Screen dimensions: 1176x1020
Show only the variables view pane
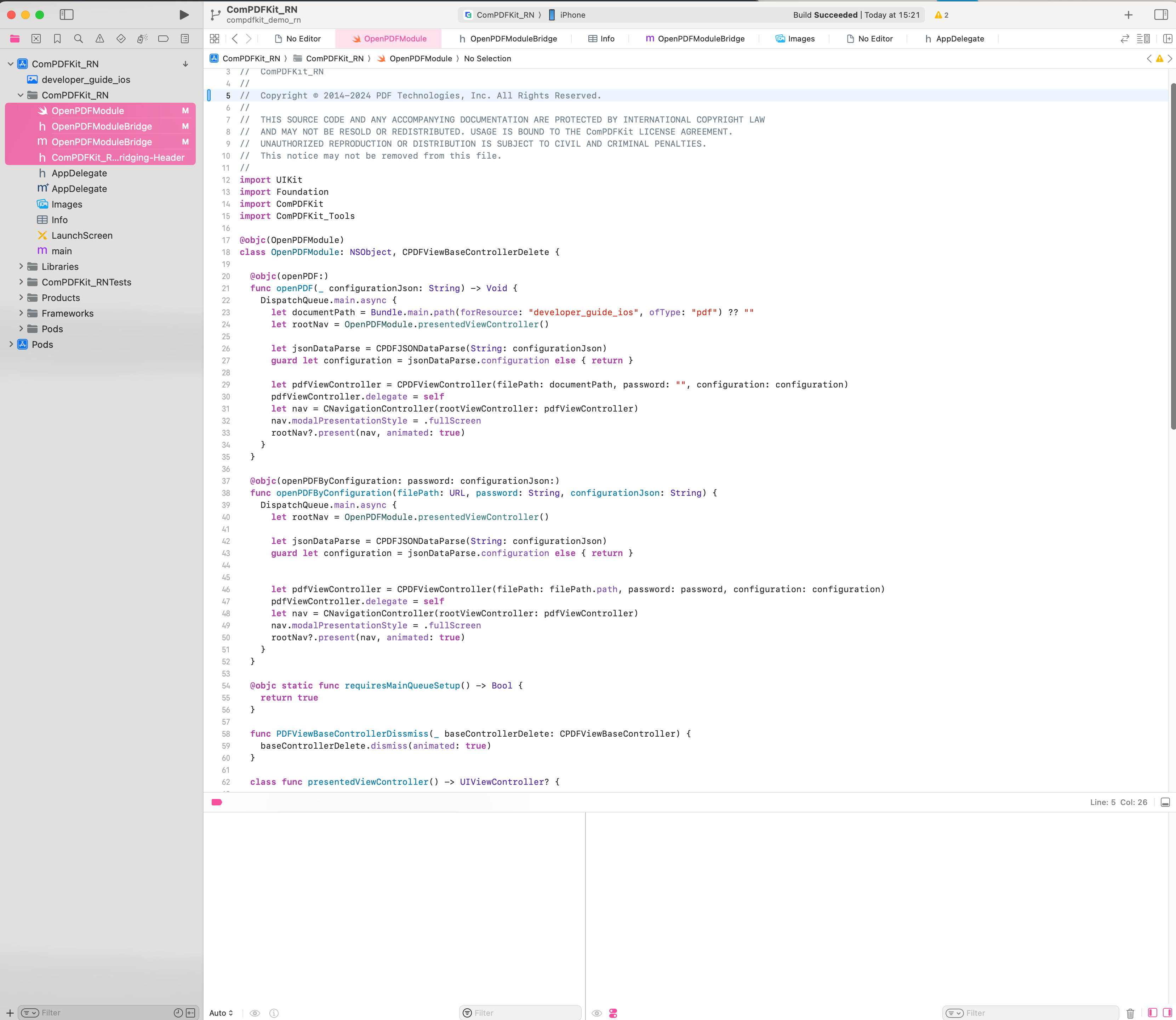coord(1152,1013)
